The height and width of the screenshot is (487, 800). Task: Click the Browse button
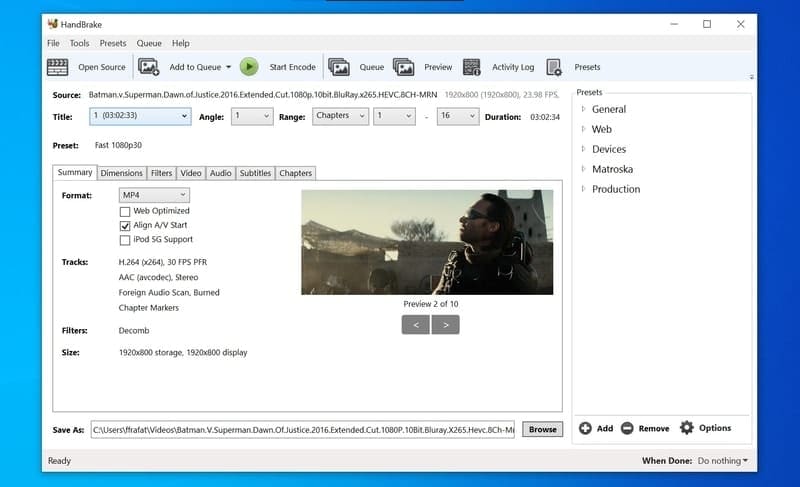542,429
